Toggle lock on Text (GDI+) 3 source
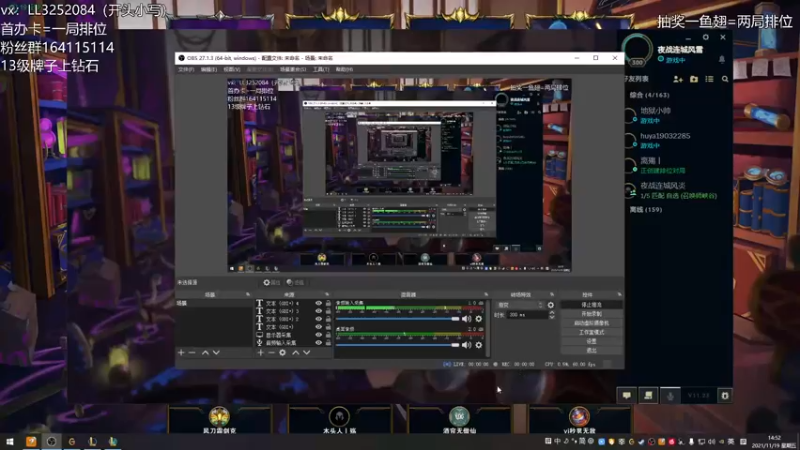 pyautogui.click(x=328, y=311)
